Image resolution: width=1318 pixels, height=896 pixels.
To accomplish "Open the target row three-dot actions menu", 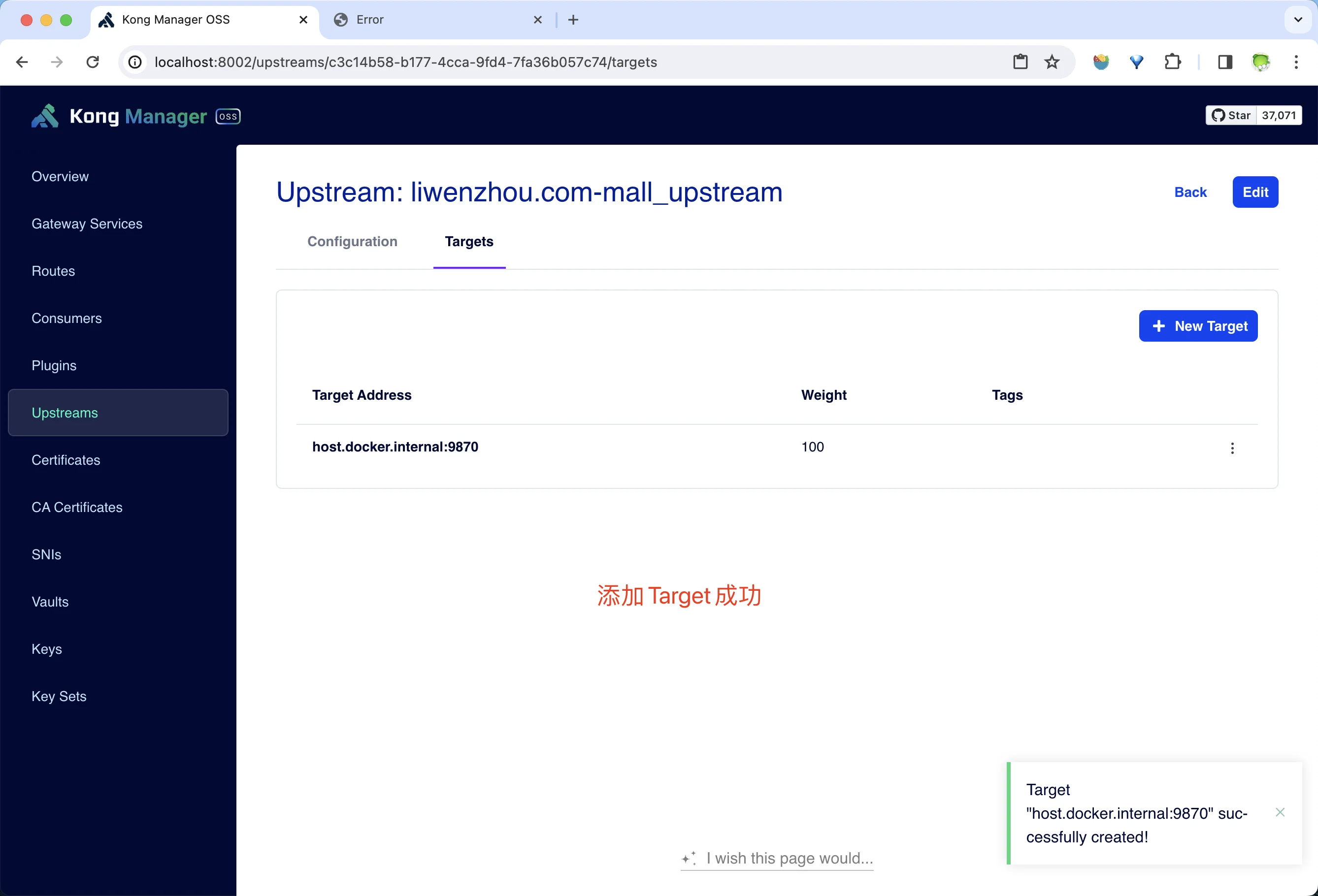I will 1232,448.
